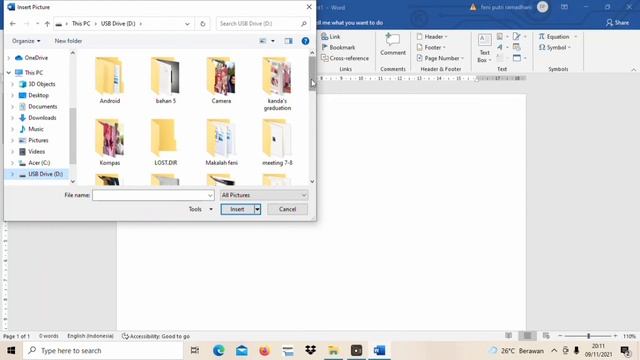Select Videos in the navigation pane
Image resolution: width=640 pixels, height=360 pixels.
(x=36, y=151)
